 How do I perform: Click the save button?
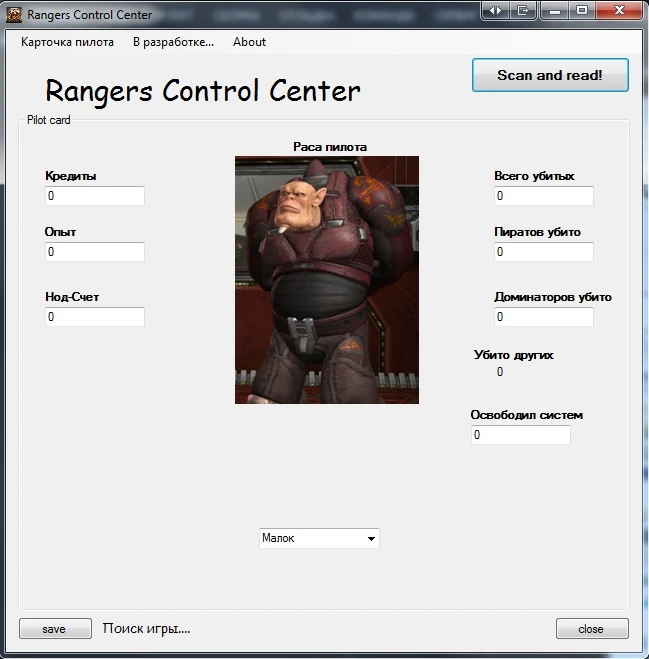pos(55,629)
